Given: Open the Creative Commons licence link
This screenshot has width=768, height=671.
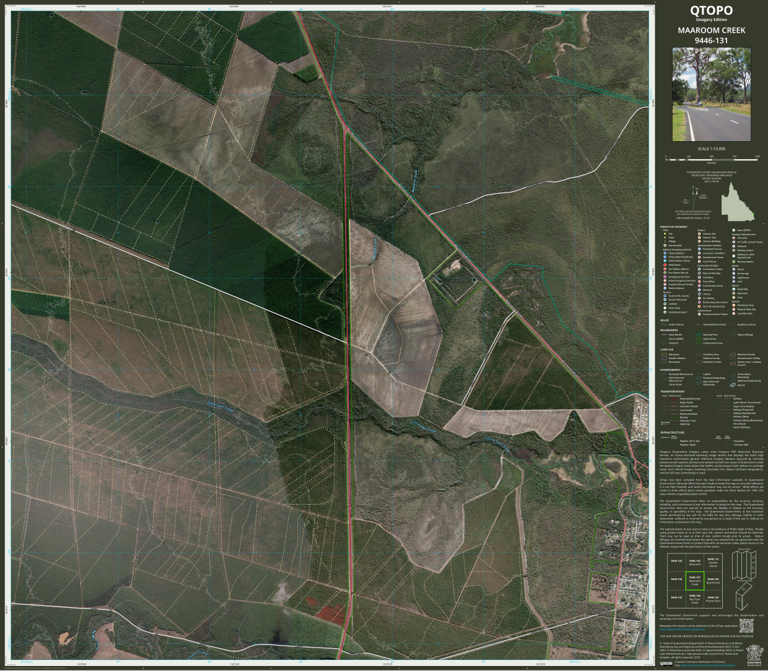Looking at the screenshot, I should [708, 665].
